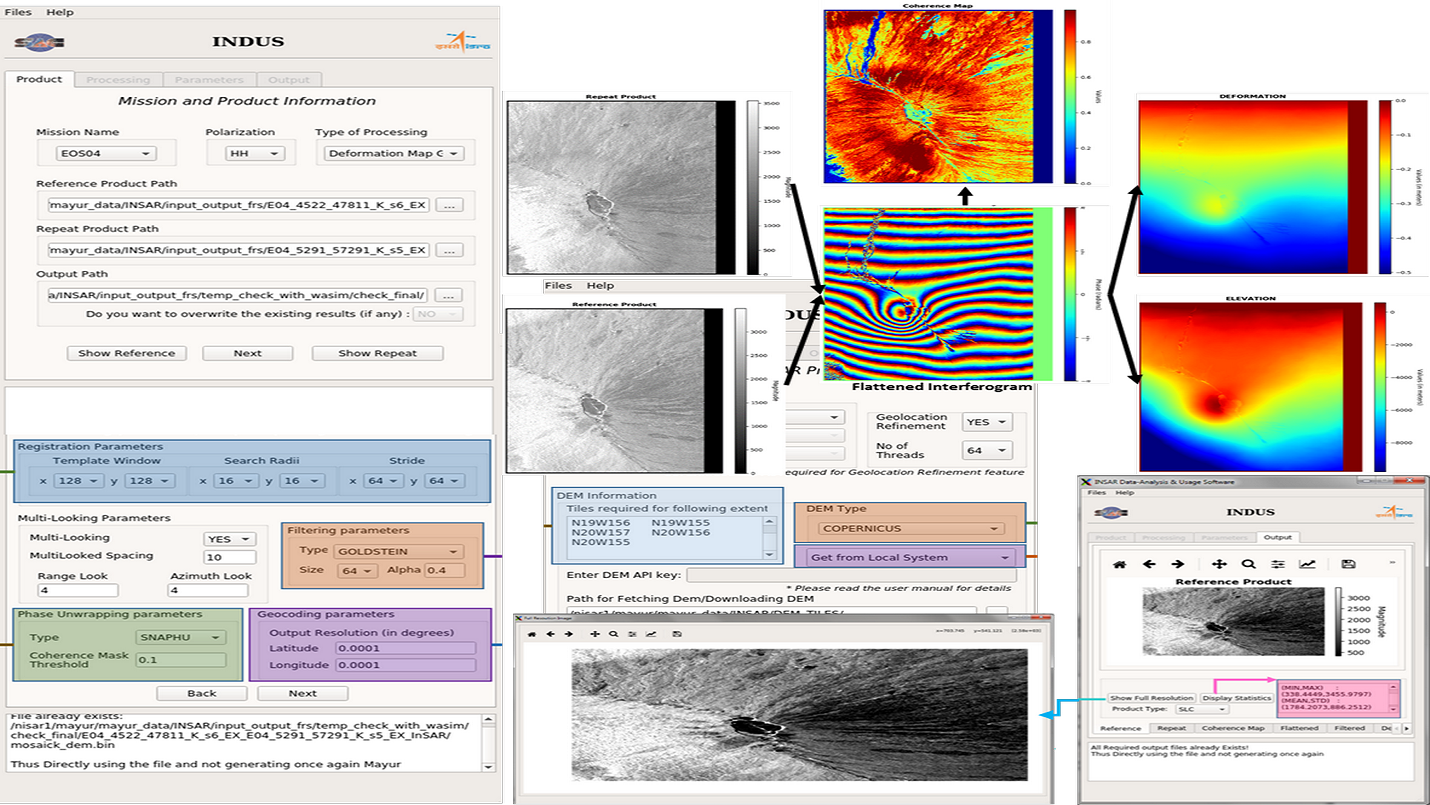This screenshot has width=1430, height=805.
Task: Open Type of Processing Deformation Map dropdown
Action: click(x=394, y=154)
